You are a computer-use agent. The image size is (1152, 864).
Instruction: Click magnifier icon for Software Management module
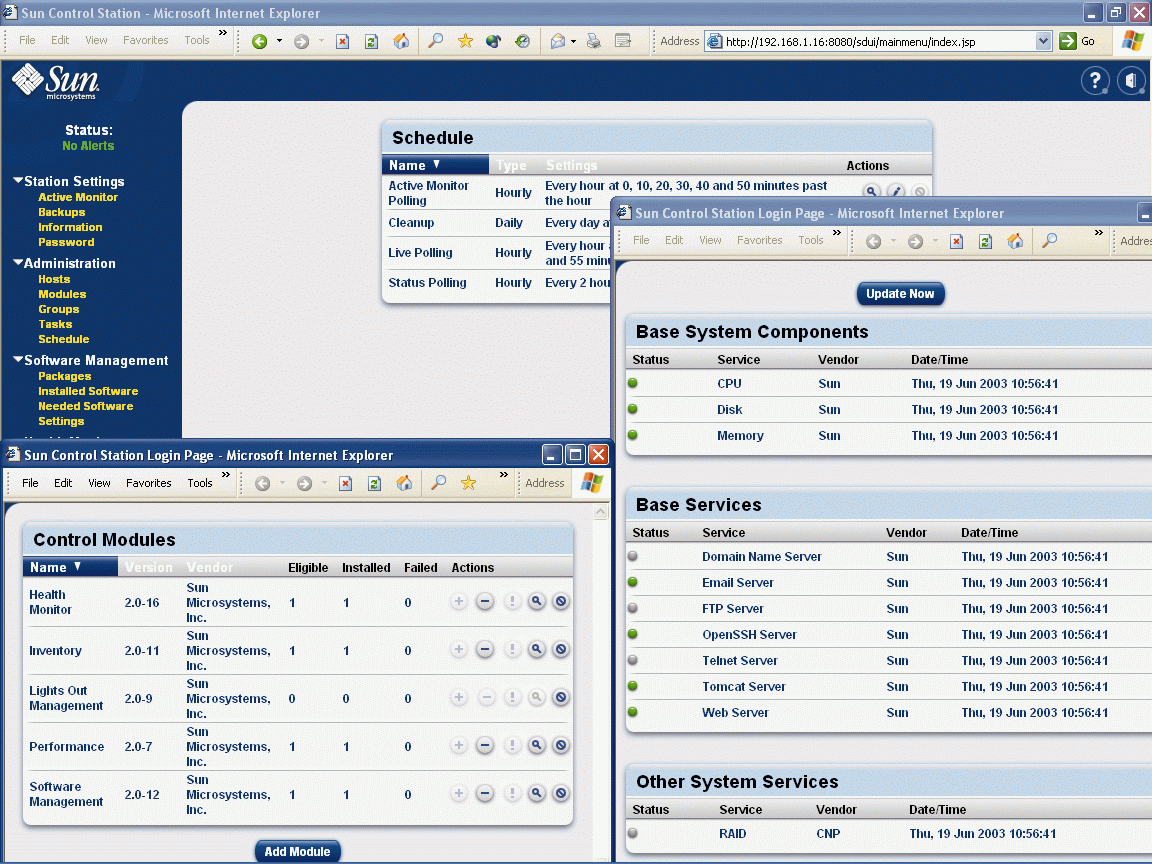click(x=537, y=793)
